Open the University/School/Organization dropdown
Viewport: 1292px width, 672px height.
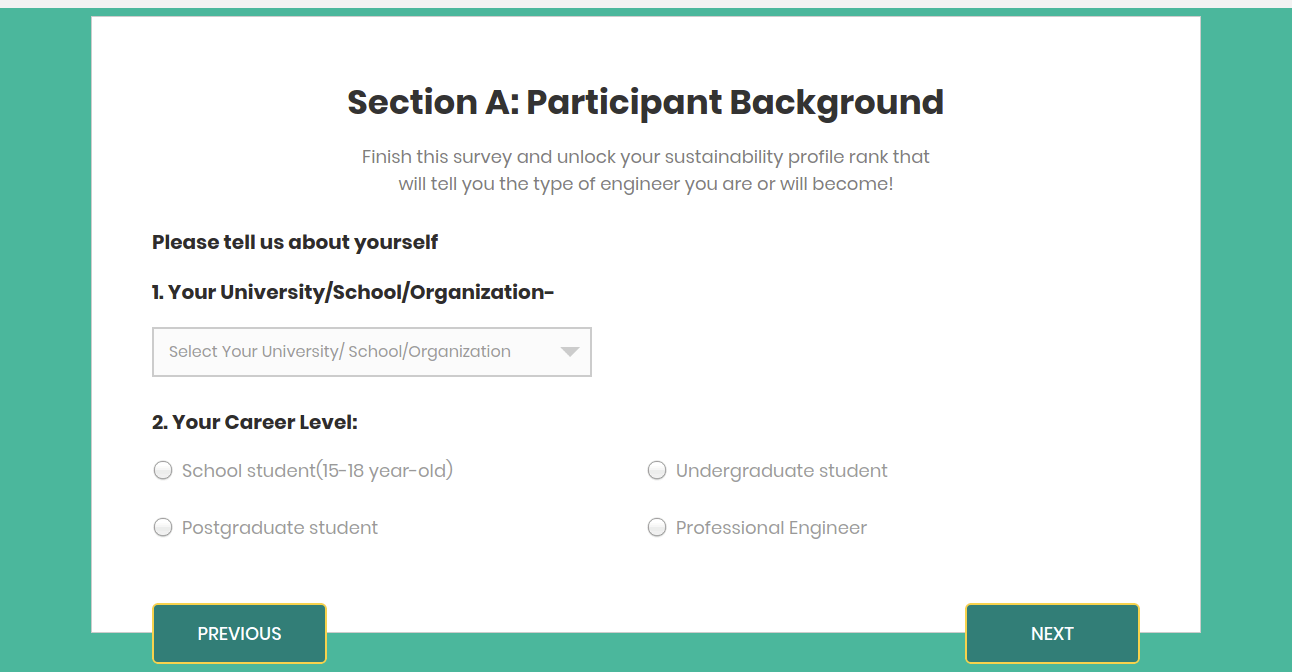[x=371, y=351]
